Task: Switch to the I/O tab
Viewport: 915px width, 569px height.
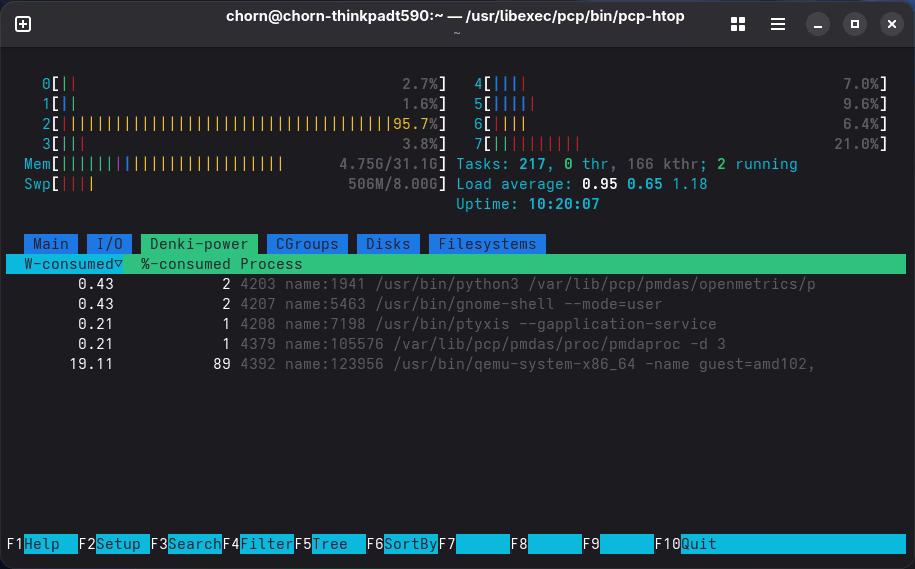Action: [110, 244]
